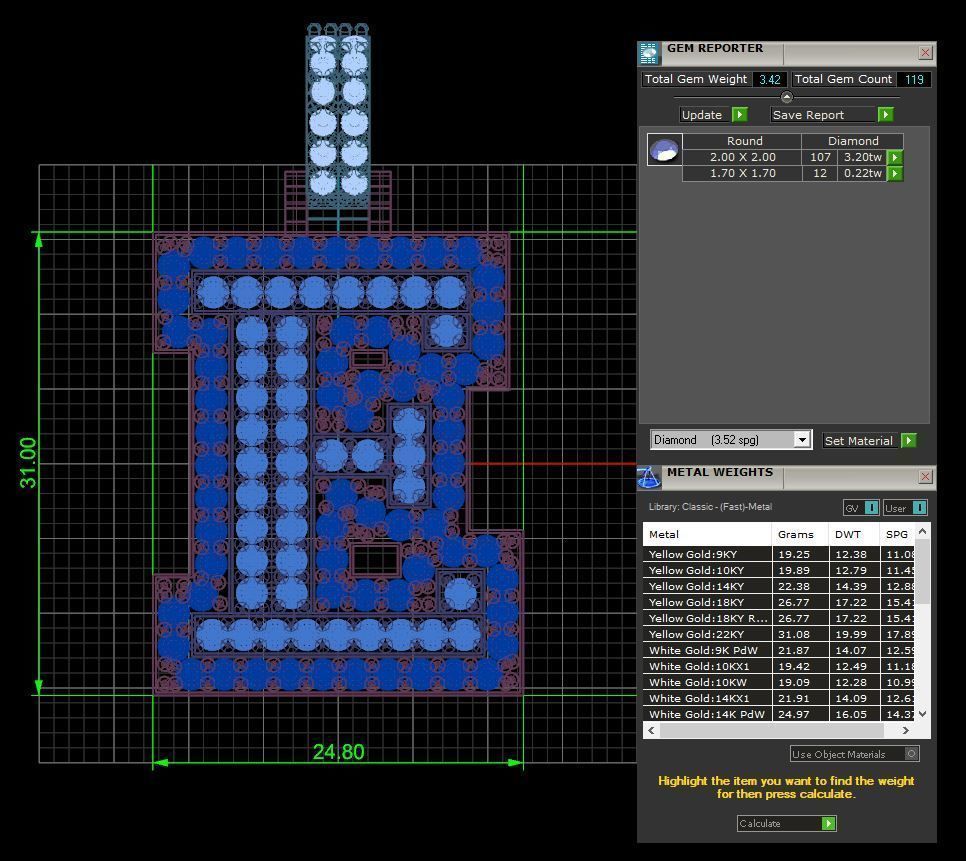Click the left arrow of horizontal scrollbar
Viewport: 966px width, 861px height.
[651, 730]
